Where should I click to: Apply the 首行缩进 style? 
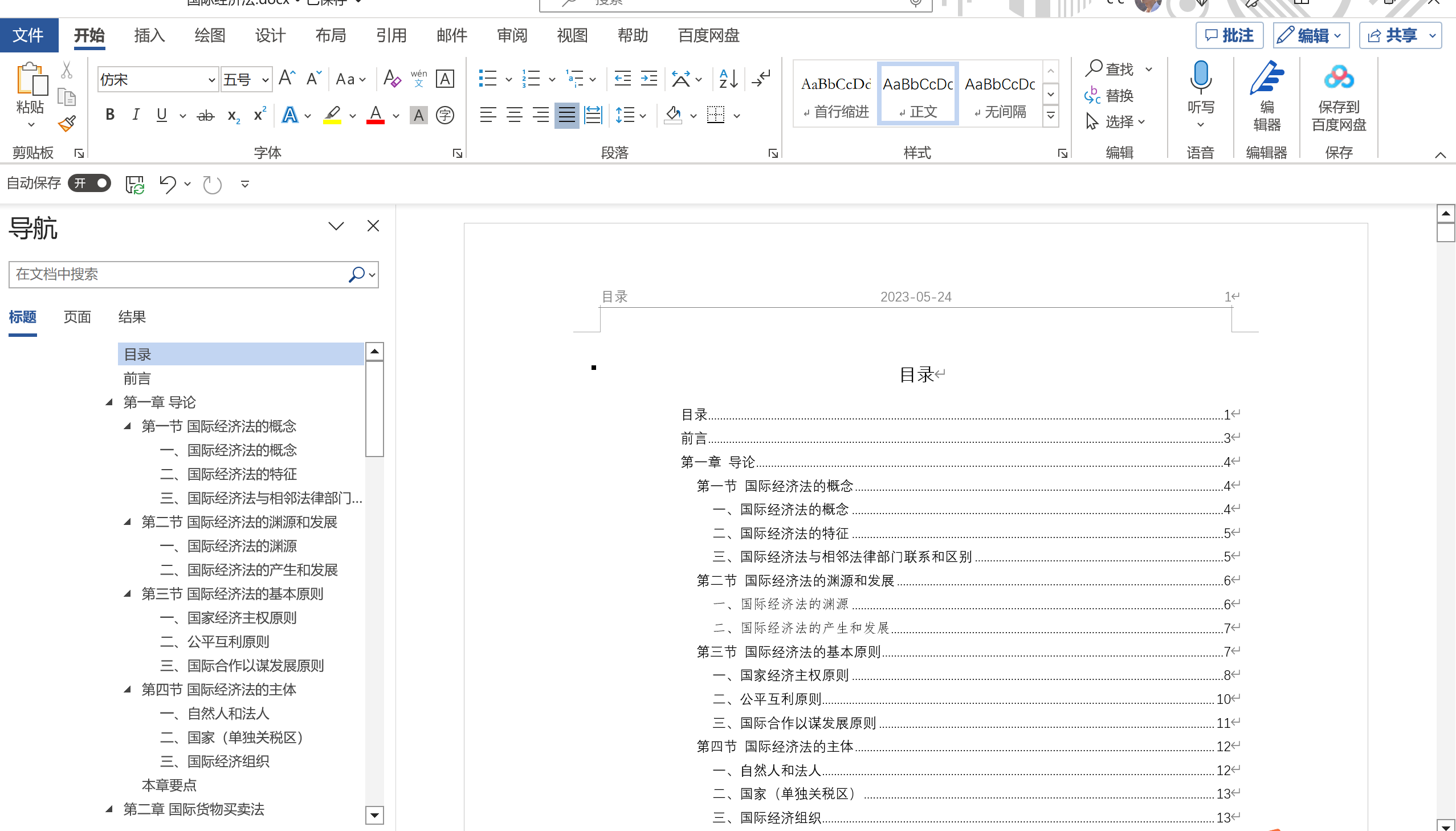point(836,93)
